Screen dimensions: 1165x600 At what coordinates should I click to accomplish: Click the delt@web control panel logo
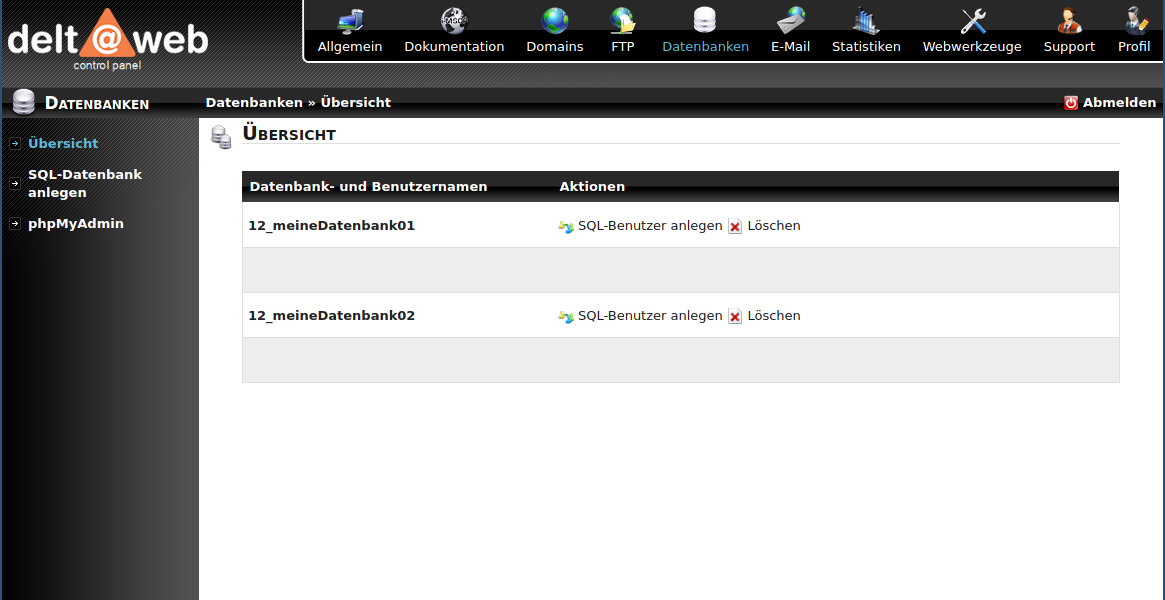coord(108,40)
